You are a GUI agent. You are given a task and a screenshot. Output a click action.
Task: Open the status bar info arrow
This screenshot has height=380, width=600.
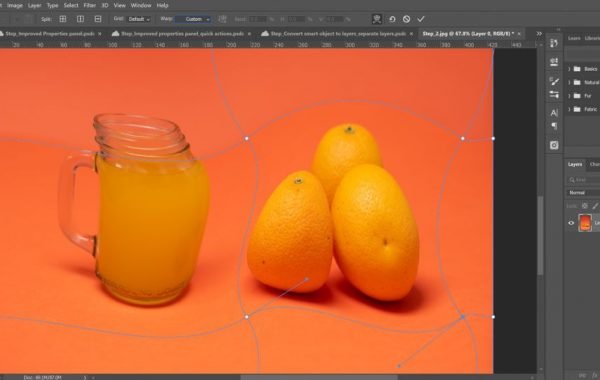(x=85, y=378)
